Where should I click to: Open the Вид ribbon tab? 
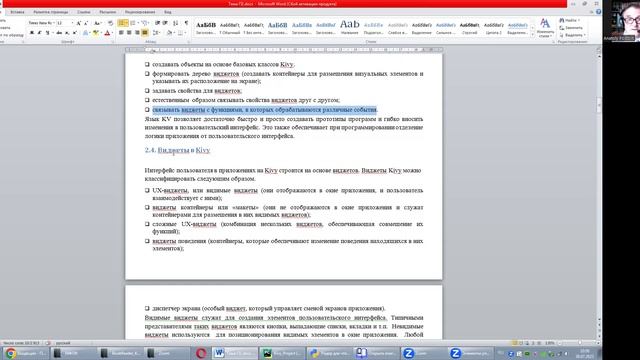[168, 12]
